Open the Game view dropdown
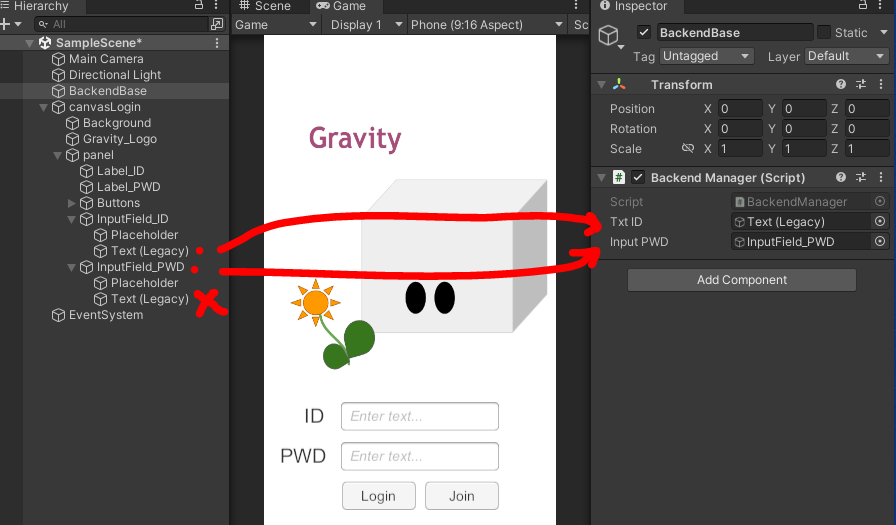The image size is (896, 525). click(x=276, y=25)
